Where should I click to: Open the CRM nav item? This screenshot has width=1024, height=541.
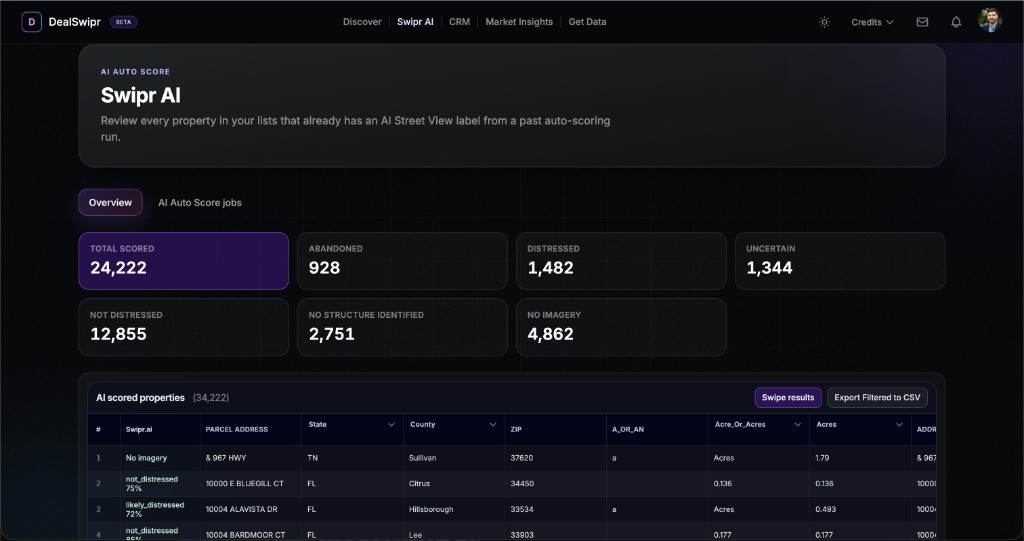point(459,22)
